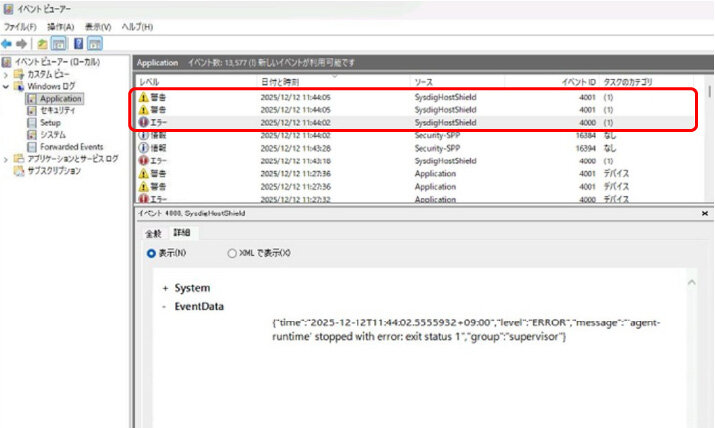Viewport: 715px width, 428px height.
Task: Click the Show/Hide action pane icon
Action: (x=95, y=44)
